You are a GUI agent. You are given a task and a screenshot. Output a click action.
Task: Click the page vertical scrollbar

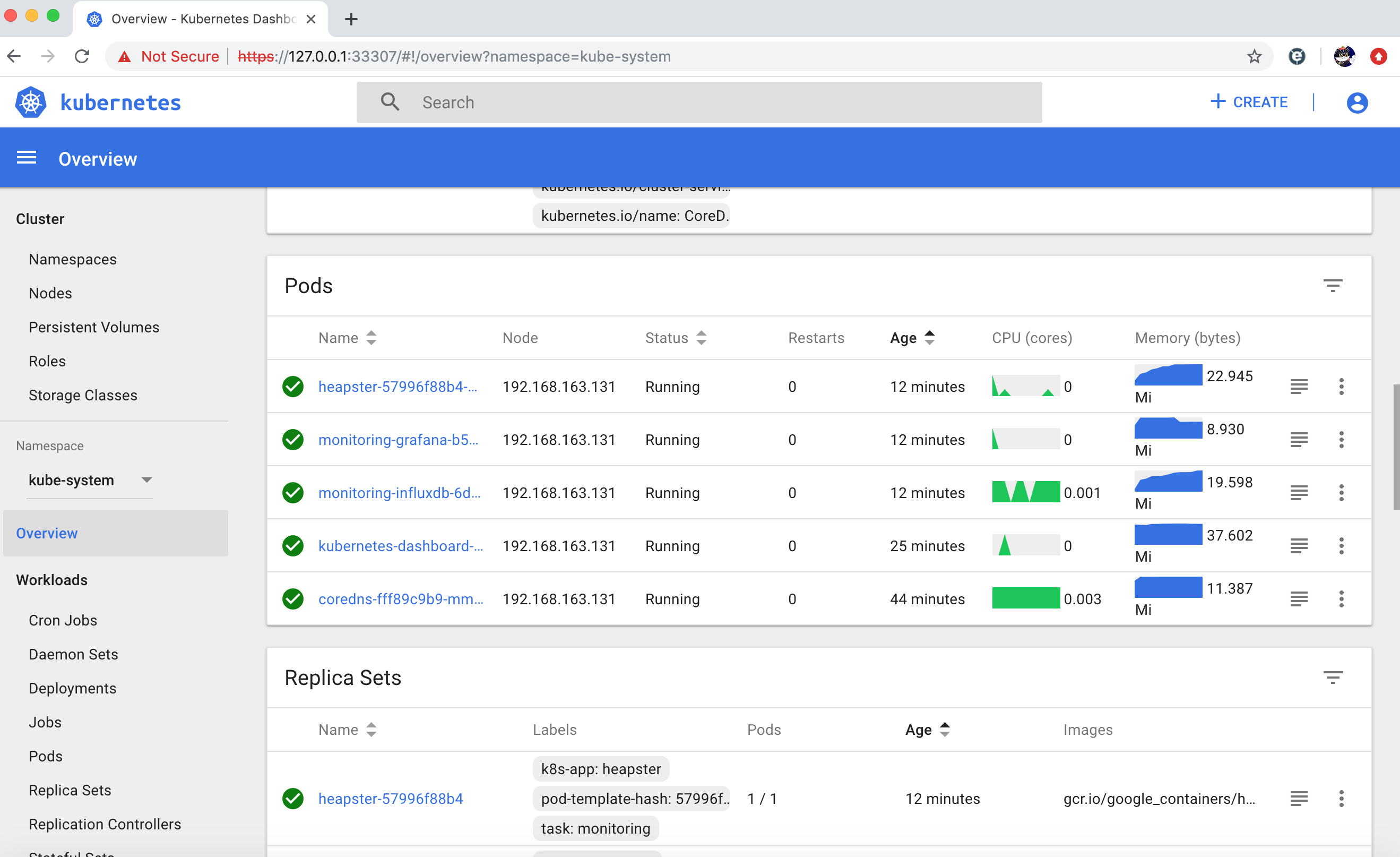[x=1395, y=447]
